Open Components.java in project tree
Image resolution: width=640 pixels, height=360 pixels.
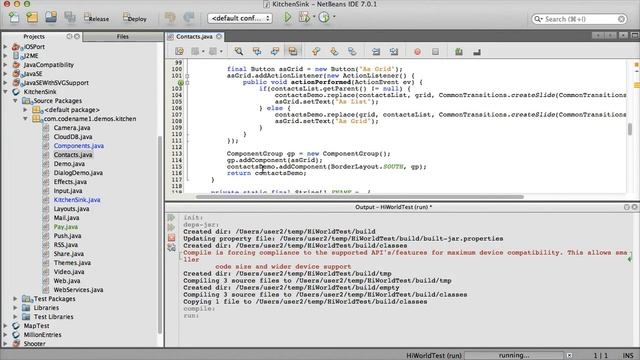pyautogui.click(x=79, y=146)
